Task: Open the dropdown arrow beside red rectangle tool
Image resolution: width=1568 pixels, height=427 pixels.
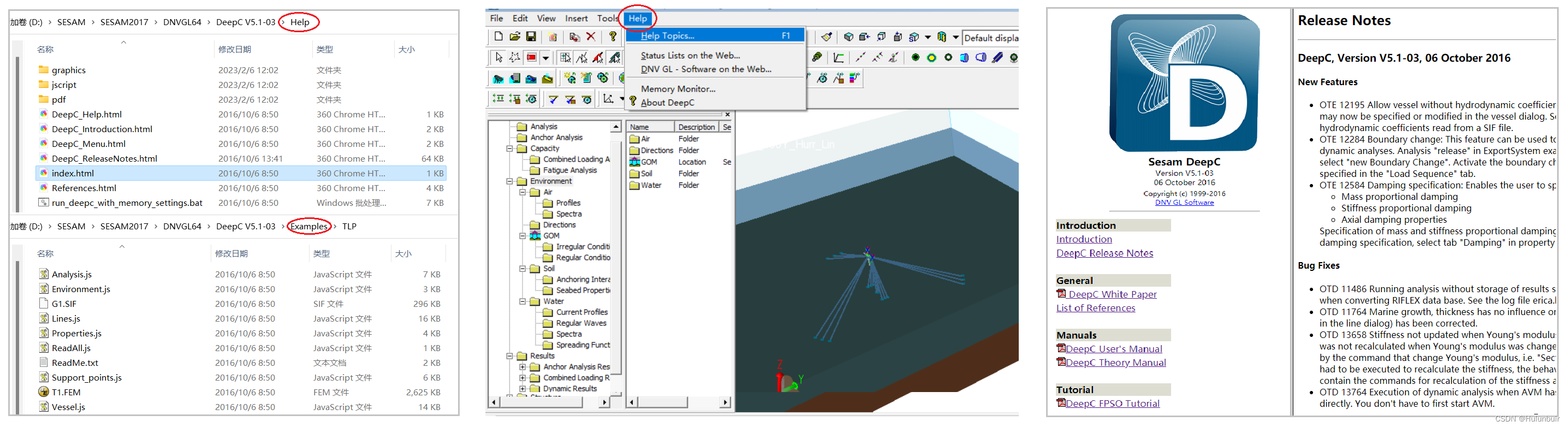Action: tap(545, 58)
